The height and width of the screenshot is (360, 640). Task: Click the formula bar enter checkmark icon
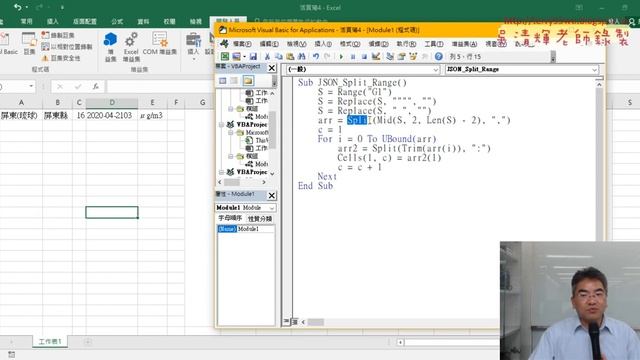(x=78, y=86)
